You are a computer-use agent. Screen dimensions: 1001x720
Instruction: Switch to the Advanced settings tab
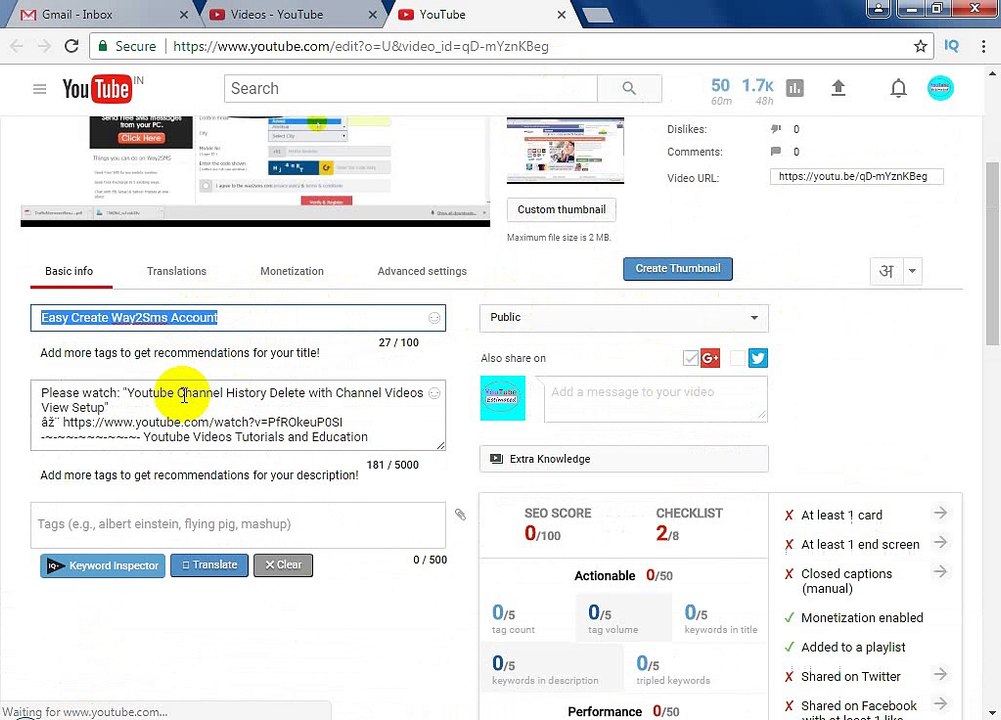pyautogui.click(x=422, y=271)
